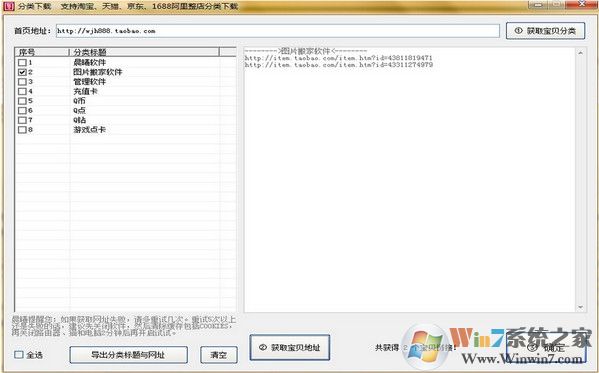Viewport: 599px width, 373px height.
Task: Click the 清空 button
Action: (x=219, y=355)
